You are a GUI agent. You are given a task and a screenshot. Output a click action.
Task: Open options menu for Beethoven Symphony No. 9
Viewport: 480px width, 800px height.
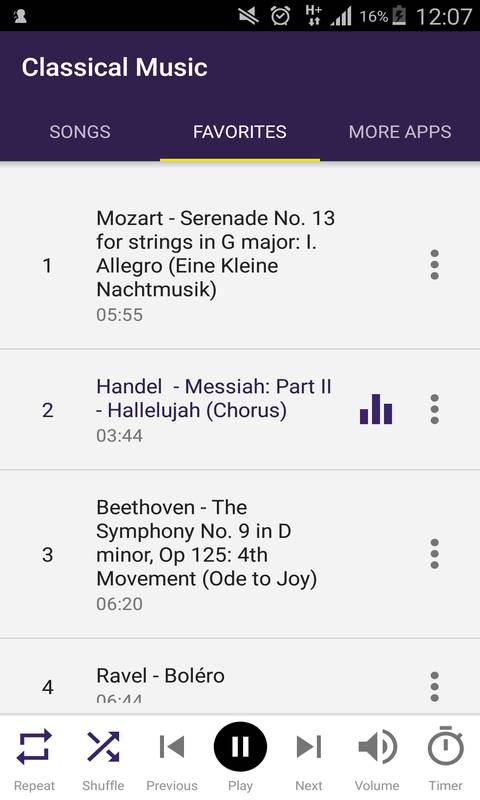[435, 554]
